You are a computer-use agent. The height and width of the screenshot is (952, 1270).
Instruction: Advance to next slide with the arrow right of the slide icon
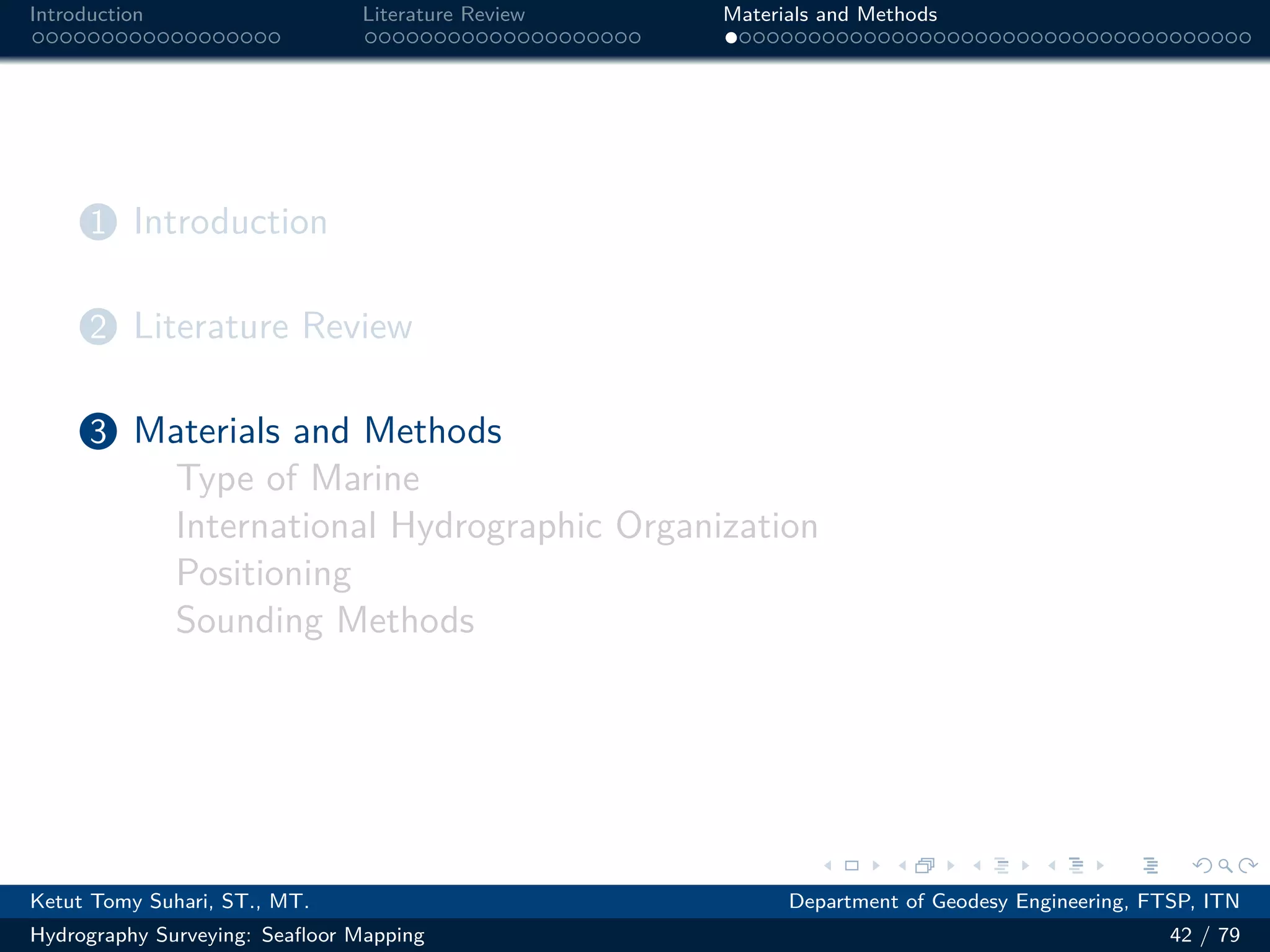pos(876,865)
